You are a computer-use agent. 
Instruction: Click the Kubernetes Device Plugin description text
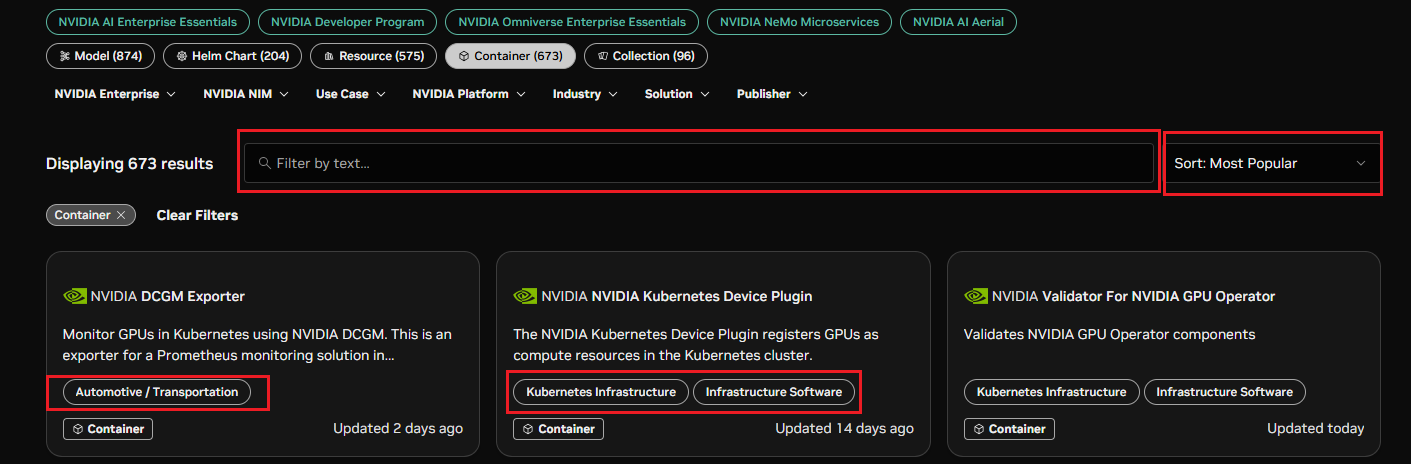[x=696, y=345]
